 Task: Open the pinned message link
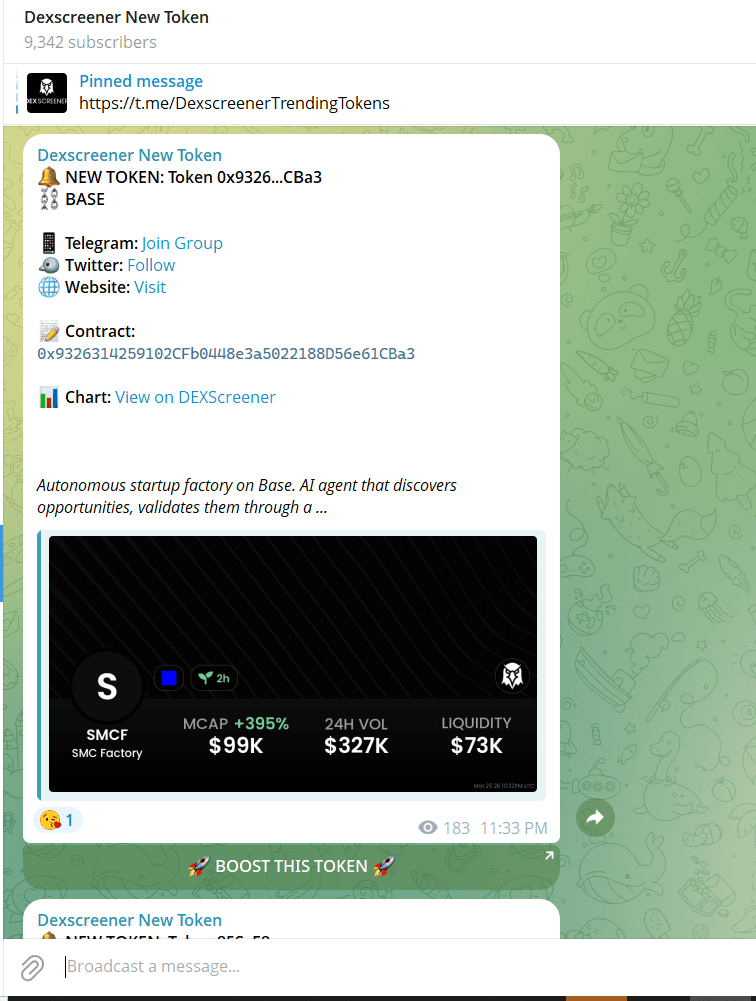pos(234,103)
